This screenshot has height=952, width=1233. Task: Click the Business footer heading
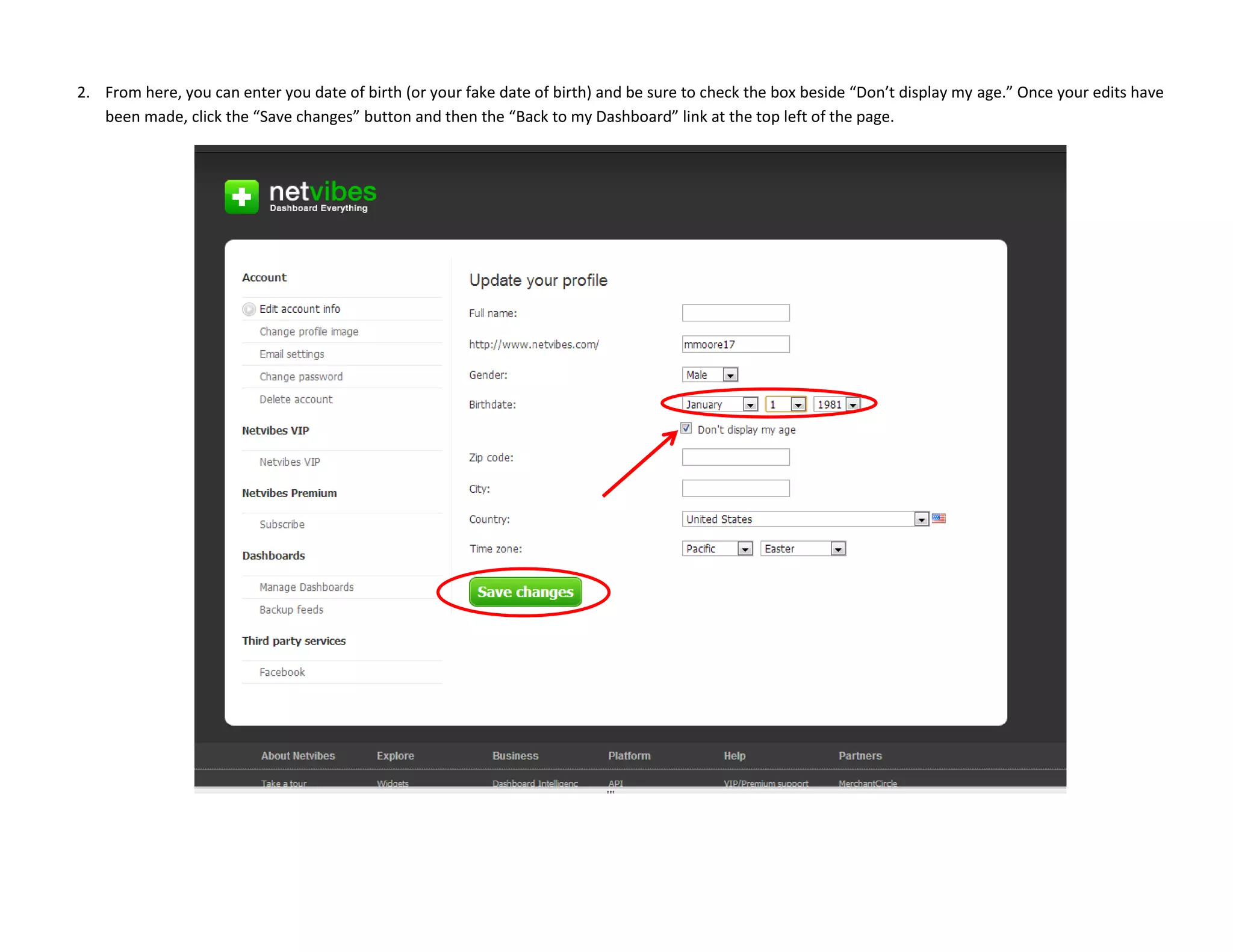point(515,756)
